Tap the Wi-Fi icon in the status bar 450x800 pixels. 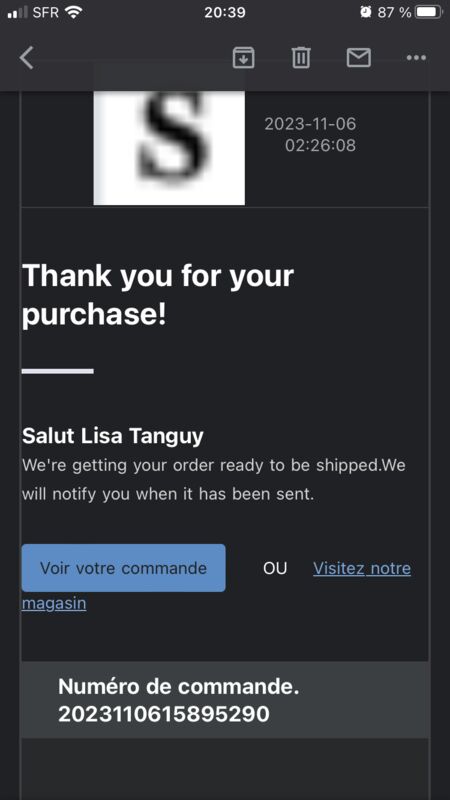(73, 13)
